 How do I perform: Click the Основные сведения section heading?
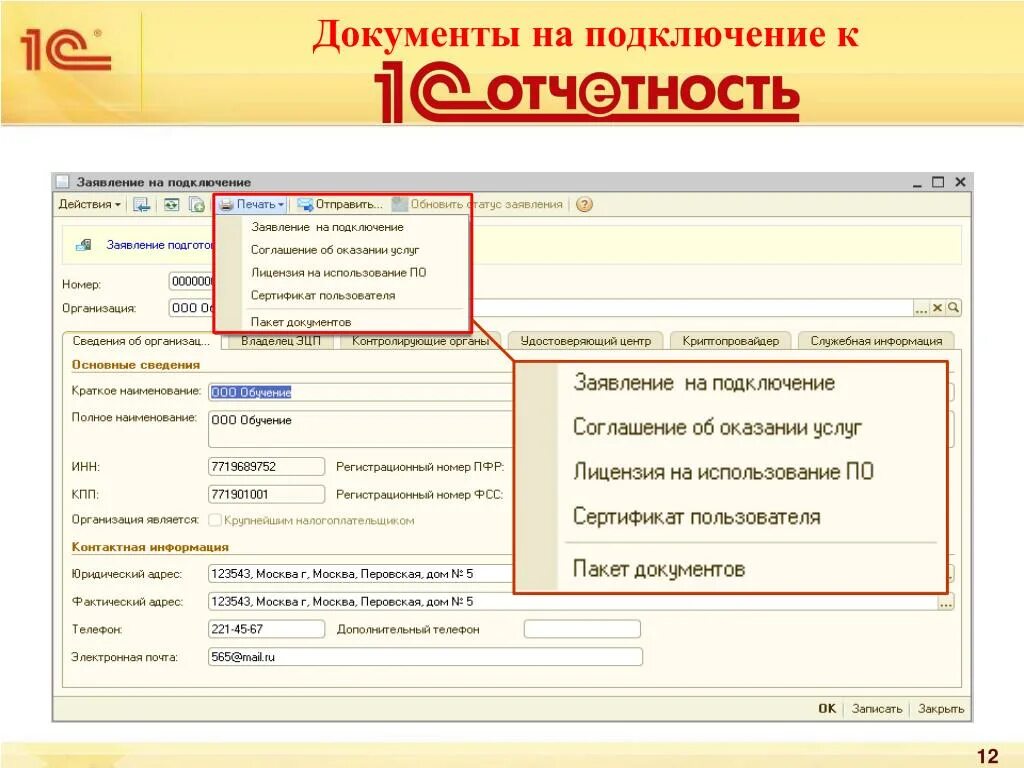(136, 365)
